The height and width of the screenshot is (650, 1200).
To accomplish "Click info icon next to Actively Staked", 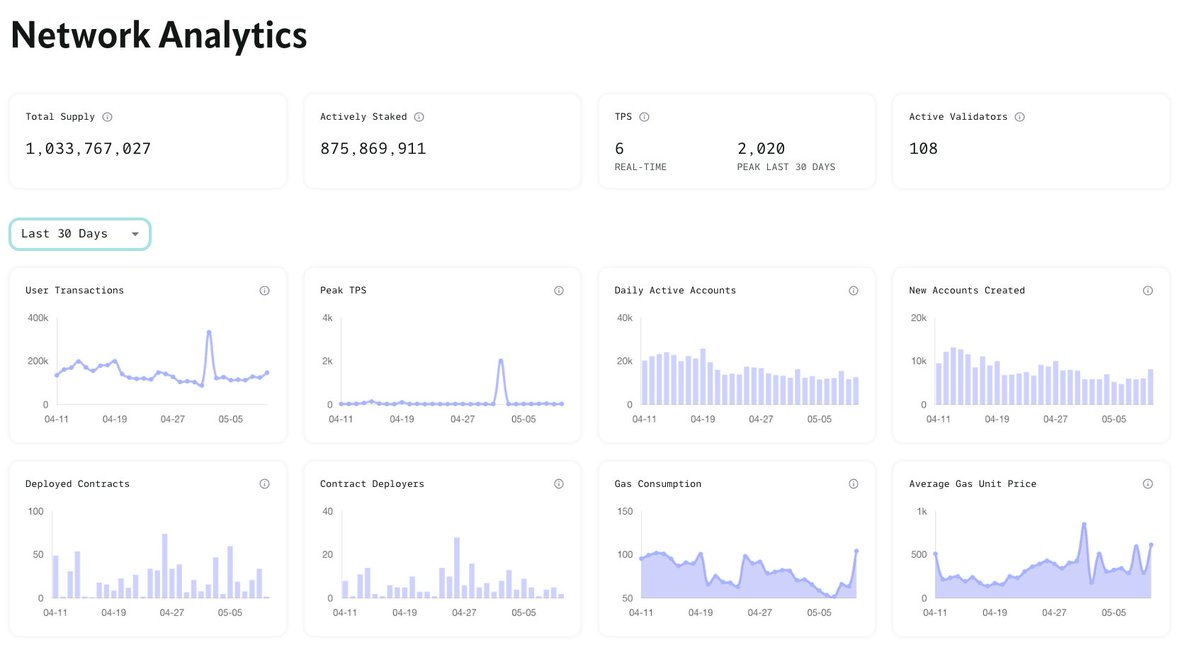I will [419, 117].
